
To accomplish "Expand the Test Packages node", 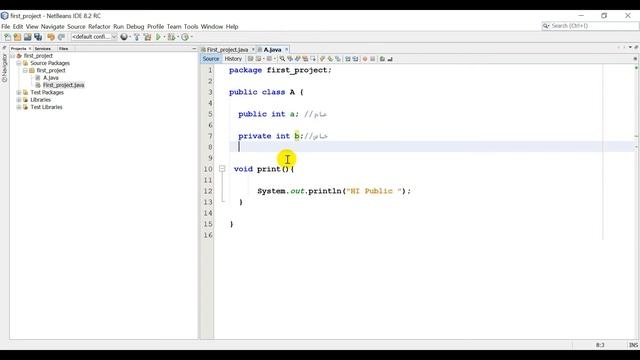I will coord(19,93).
